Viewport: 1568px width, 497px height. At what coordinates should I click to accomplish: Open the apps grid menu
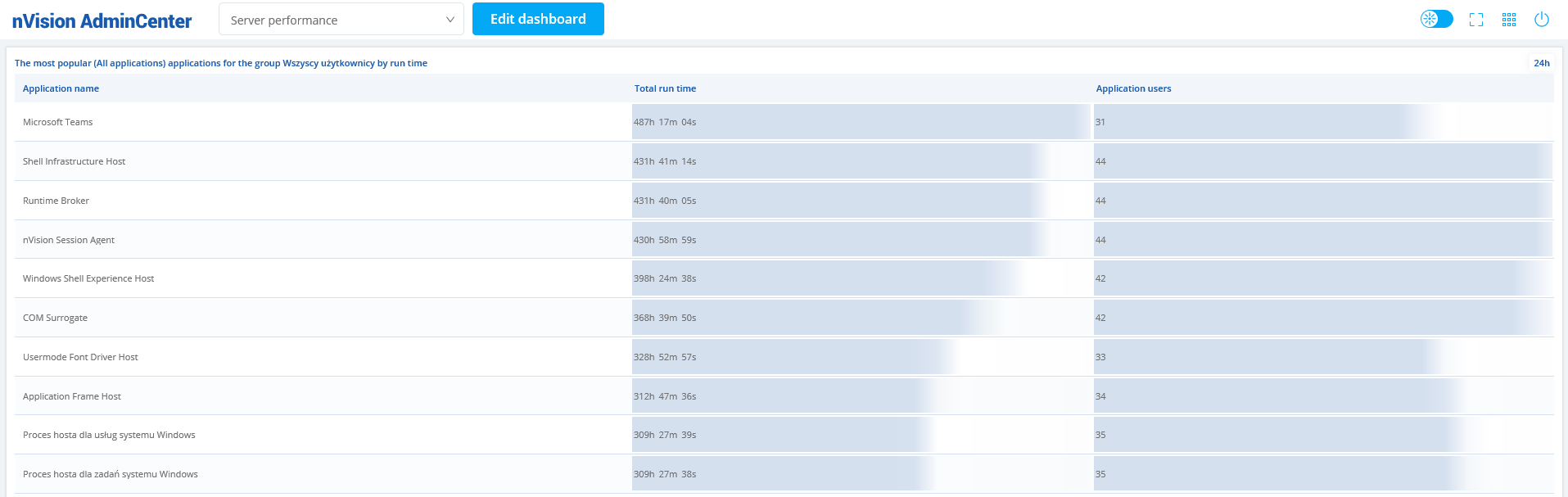pyautogui.click(x=1509, y=20)
